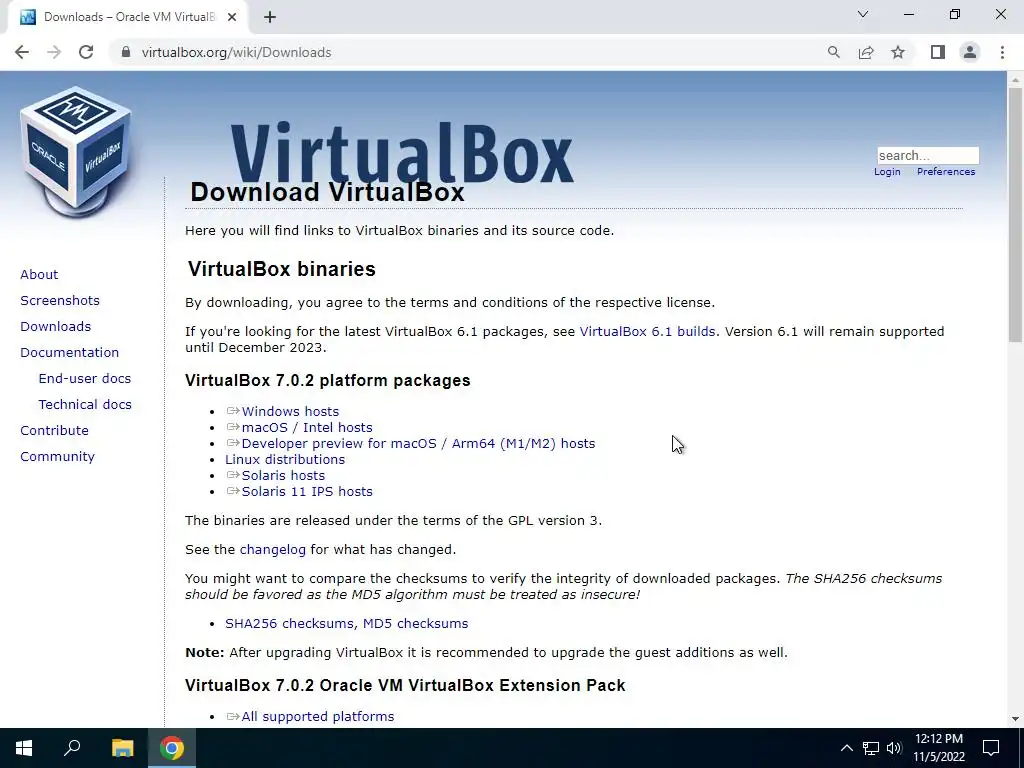Go to Screenshots in sidebar
Image resolution: width=1024 pixels, height=768 pixels.
(x=60, y=300)
